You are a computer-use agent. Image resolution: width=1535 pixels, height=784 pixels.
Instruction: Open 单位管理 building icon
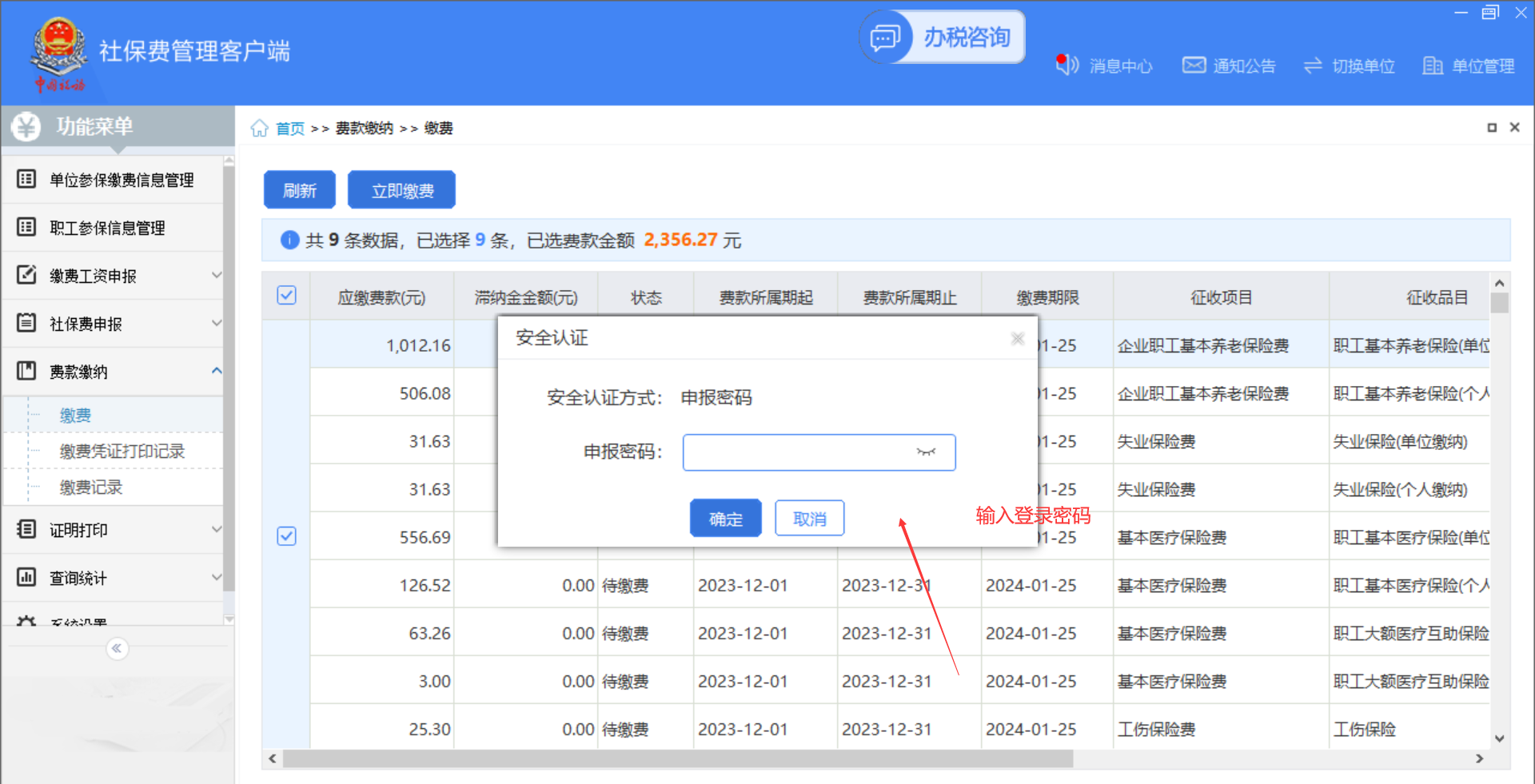1433,66
